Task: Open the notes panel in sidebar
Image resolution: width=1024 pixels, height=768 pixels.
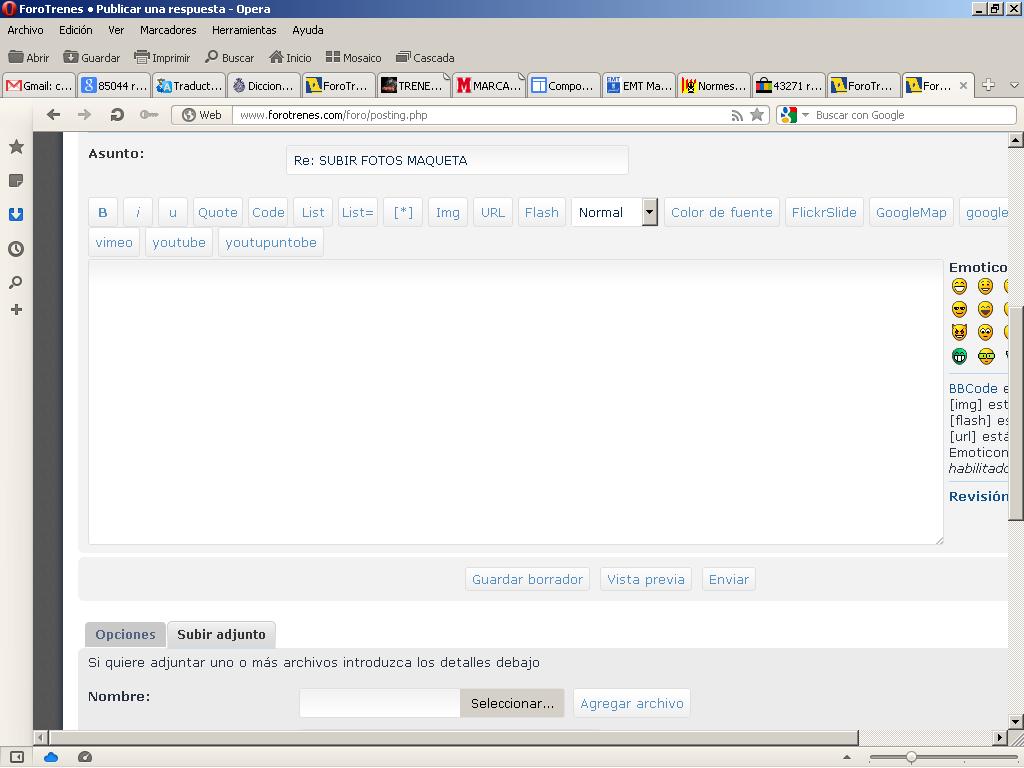Action: [16, 181]
